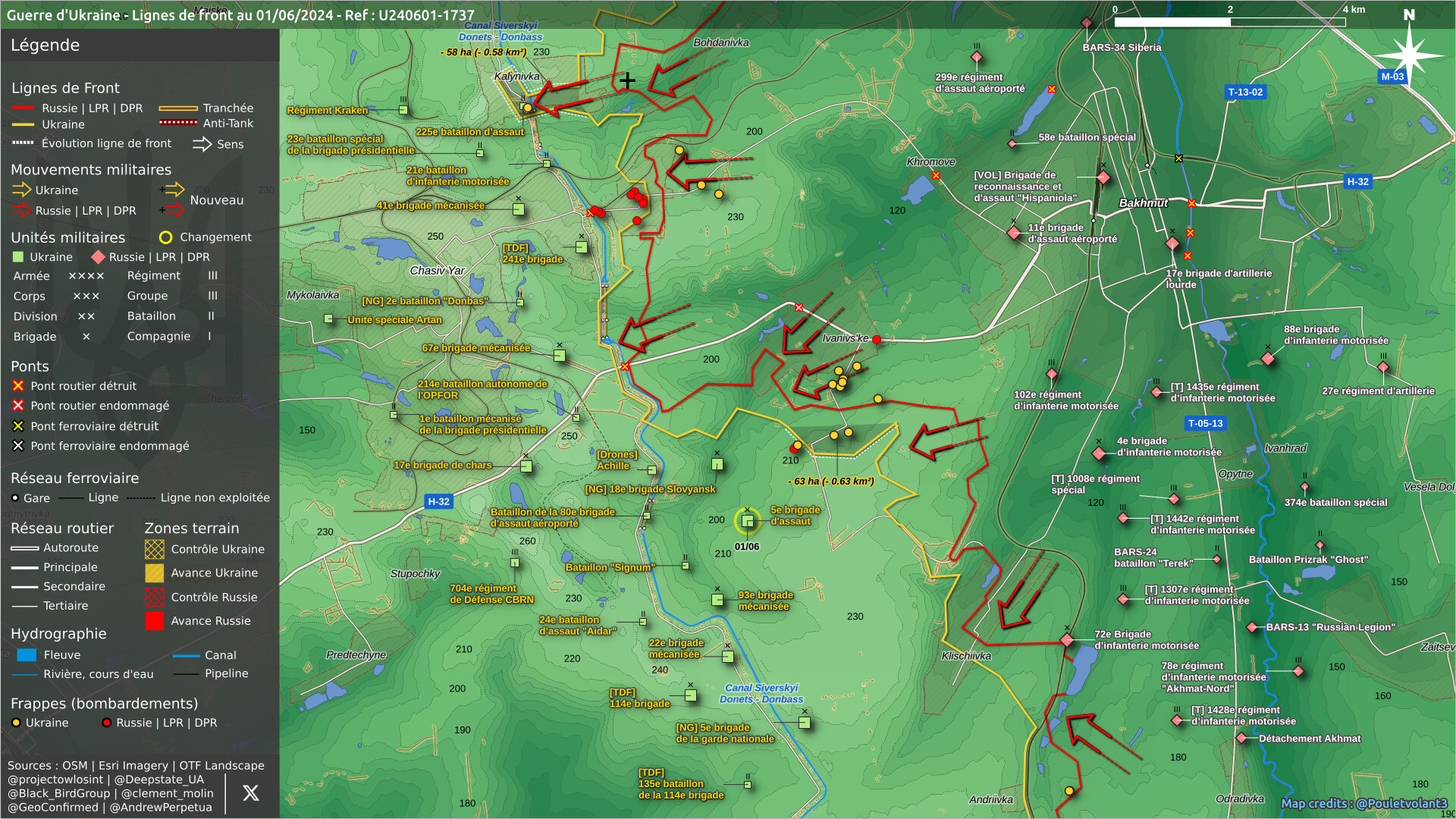
Task: Click the circled 5e brigade d'assaut unit
Action: [x=747, y=521]
